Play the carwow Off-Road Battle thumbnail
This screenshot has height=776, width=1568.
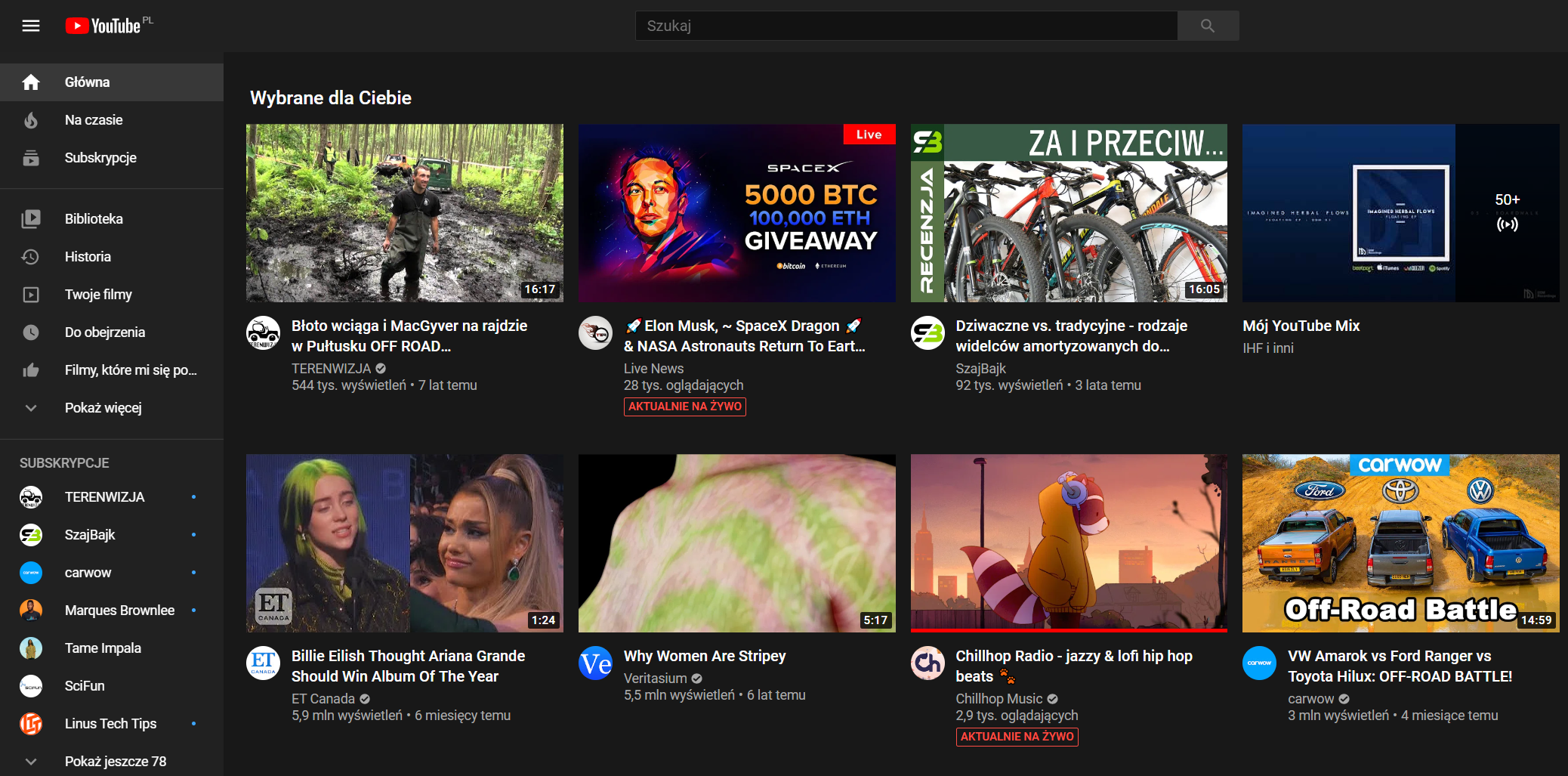1401,543
